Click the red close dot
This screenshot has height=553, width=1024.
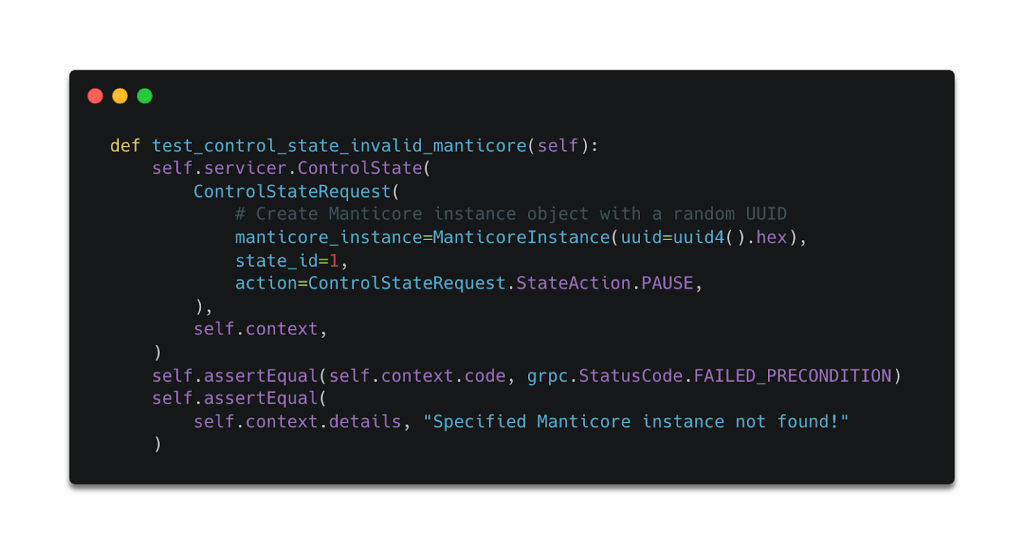click(96, 96)
